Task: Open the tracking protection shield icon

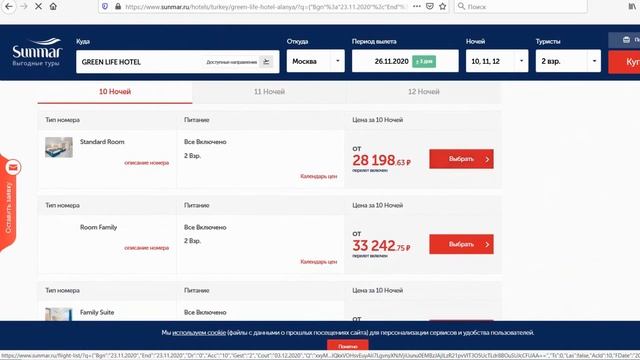Action: 105,7
